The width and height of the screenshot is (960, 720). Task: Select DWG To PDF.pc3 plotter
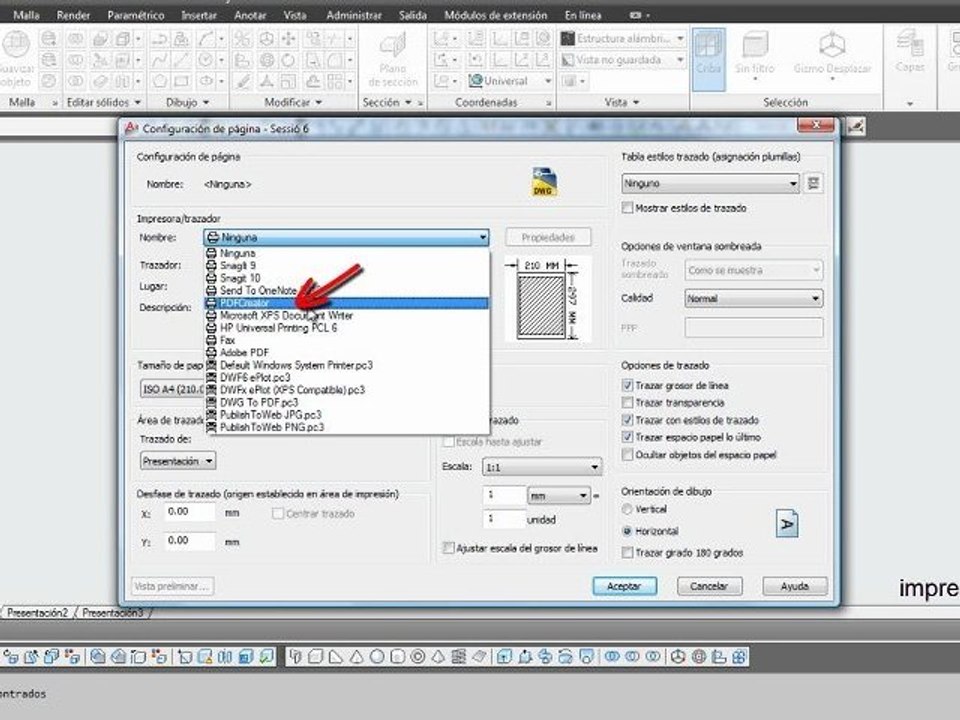click(347, 402)
